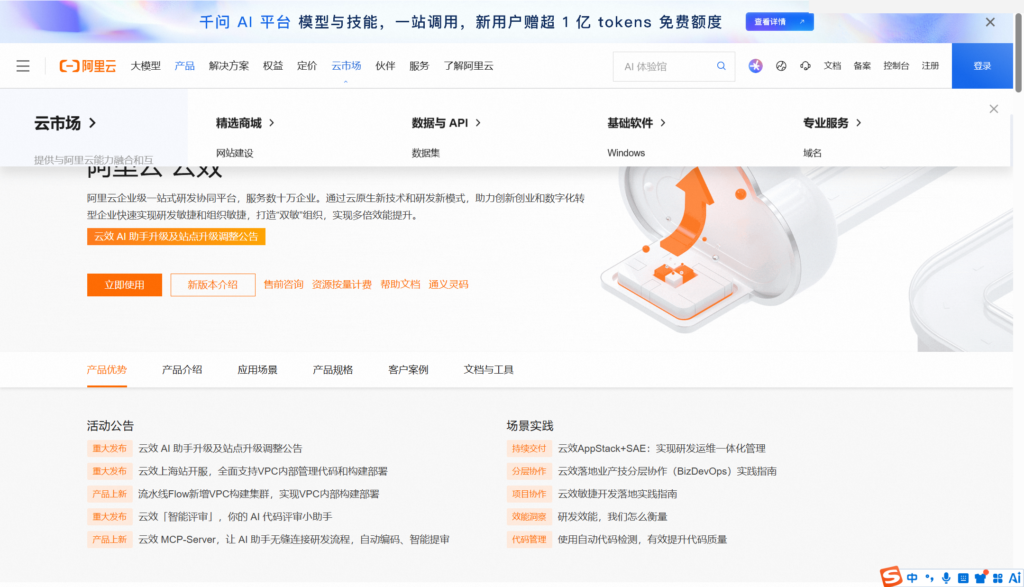Open the 备案 link in the header
The height and width of the screenshot is (587, 1024).
pos(862,66)
